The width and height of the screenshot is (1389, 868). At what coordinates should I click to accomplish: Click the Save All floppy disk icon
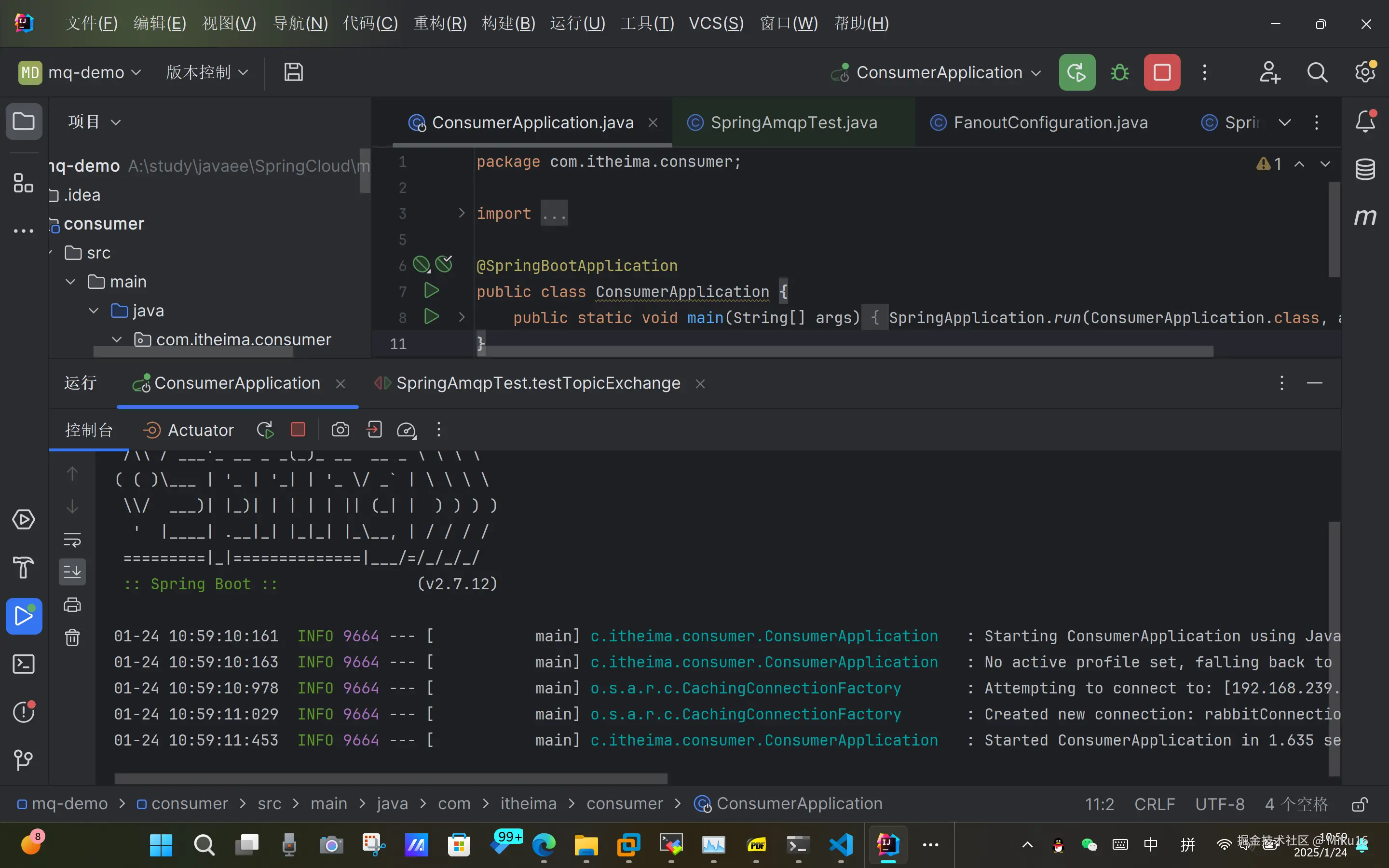coord(293,72)
